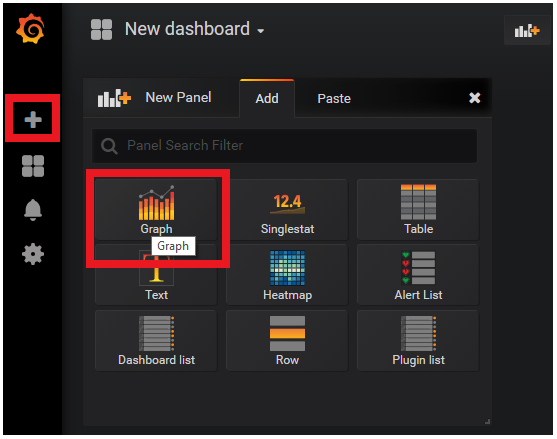The height and width of the screenshot is (439, 557).
Task: Add a Table panel
Action: pyautogui.click(x=418, y=210)
